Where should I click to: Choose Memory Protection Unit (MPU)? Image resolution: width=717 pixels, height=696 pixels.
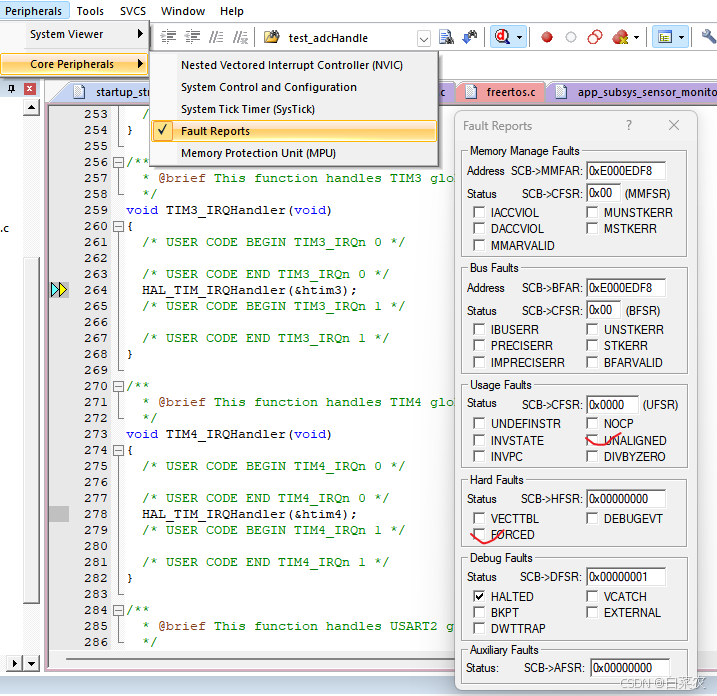pyautogui.click(x=294, y=153)
